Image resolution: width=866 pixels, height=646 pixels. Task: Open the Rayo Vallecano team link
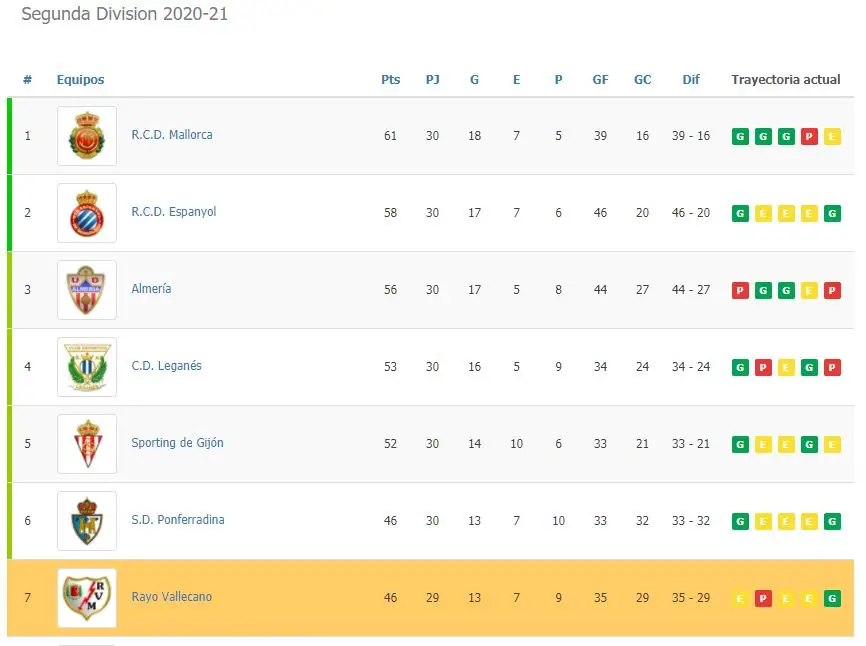click(x=172, y=597)
